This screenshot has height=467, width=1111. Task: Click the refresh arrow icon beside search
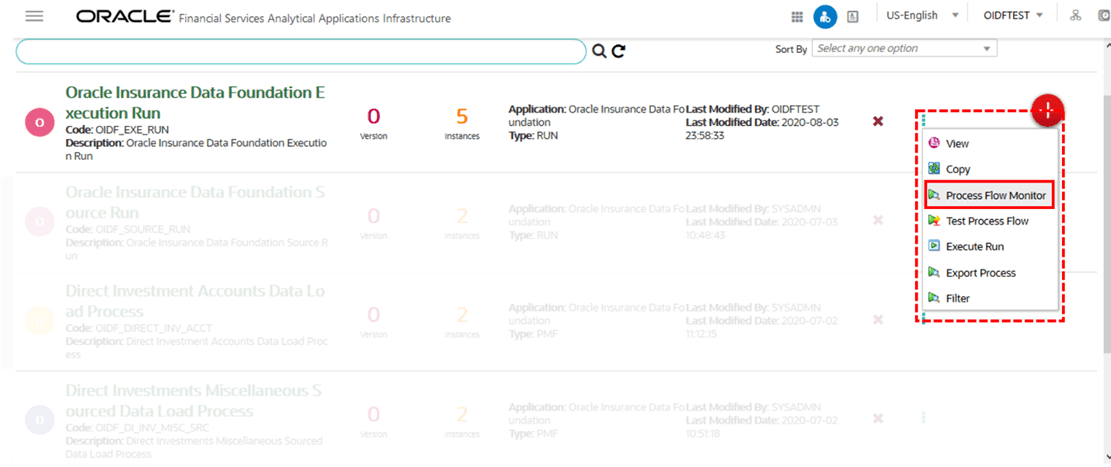pyautogui.click(x=619, y=50)
